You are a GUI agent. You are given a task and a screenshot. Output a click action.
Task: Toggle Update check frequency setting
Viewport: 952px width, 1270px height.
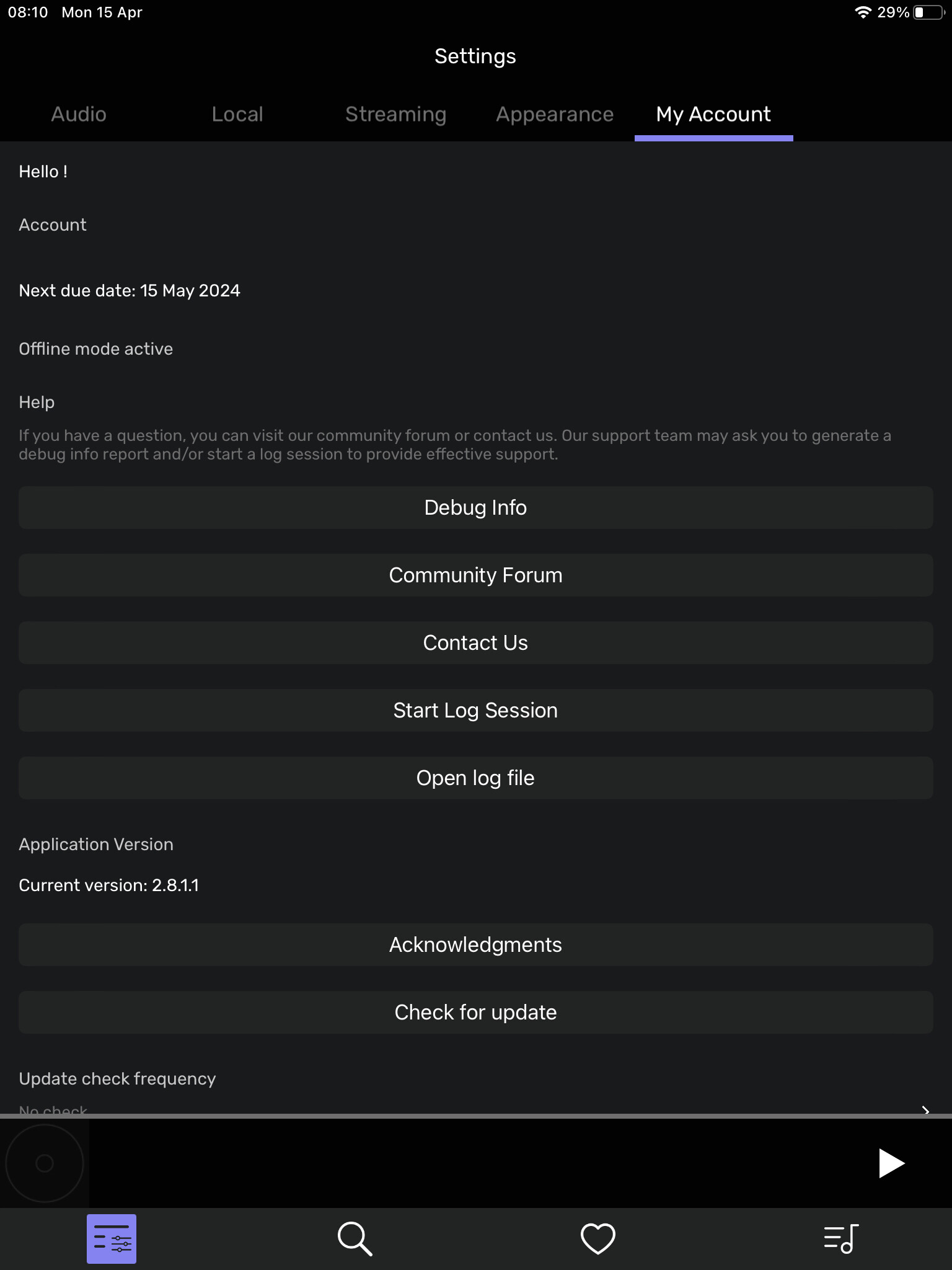pos(118,1078)
